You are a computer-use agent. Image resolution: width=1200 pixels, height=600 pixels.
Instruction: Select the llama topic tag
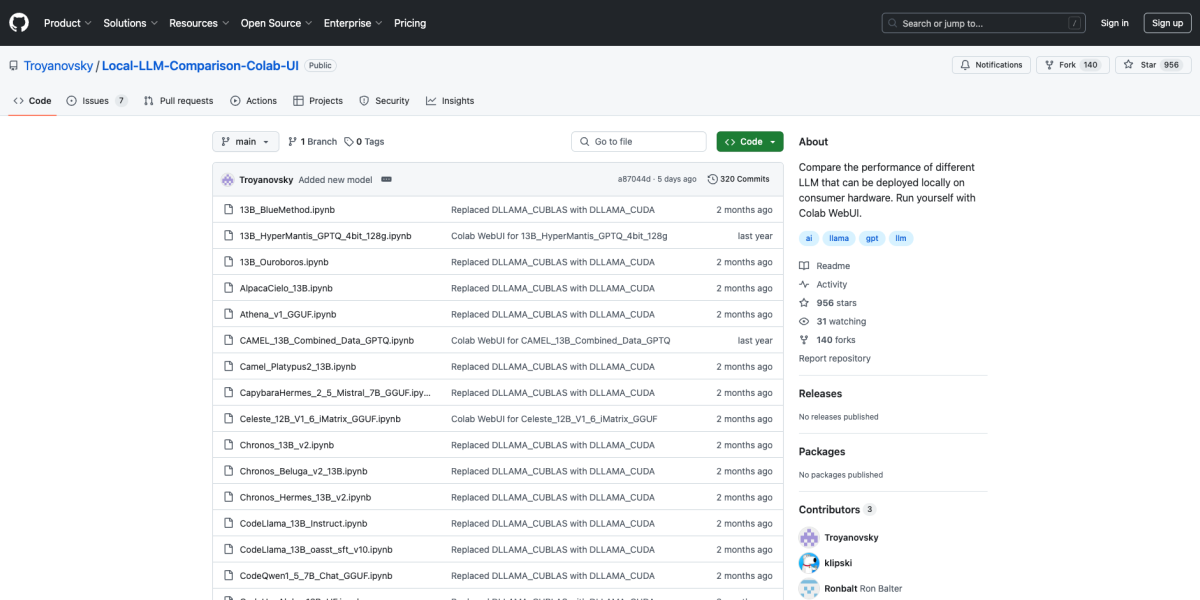[x=839, y=238]
